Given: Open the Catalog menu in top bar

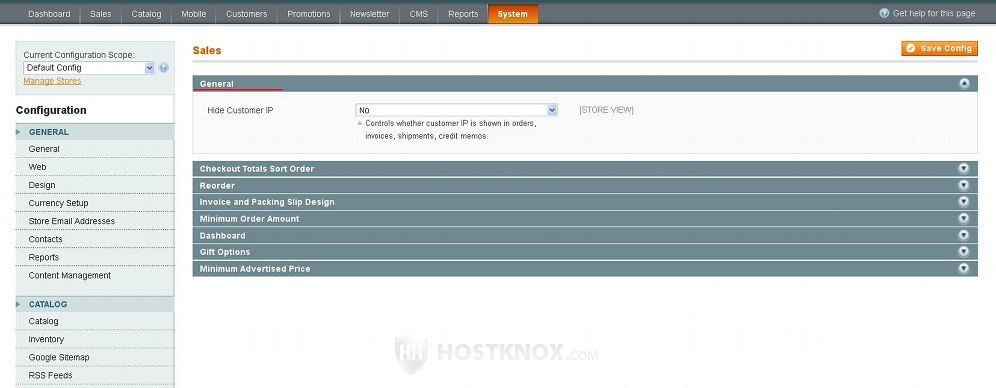Looking at the screenshot, I should [146, 14].
